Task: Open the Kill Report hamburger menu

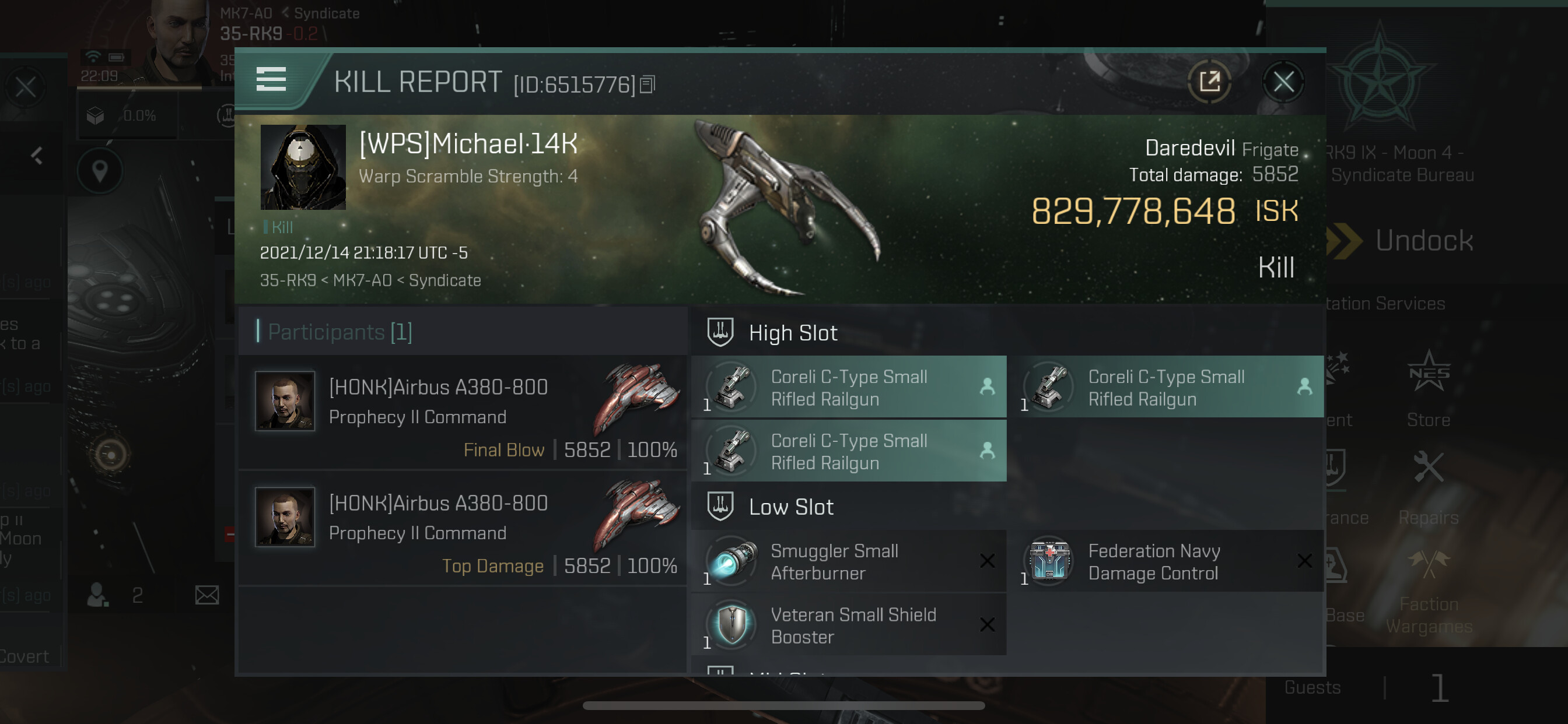Action: tap(271, 80)
